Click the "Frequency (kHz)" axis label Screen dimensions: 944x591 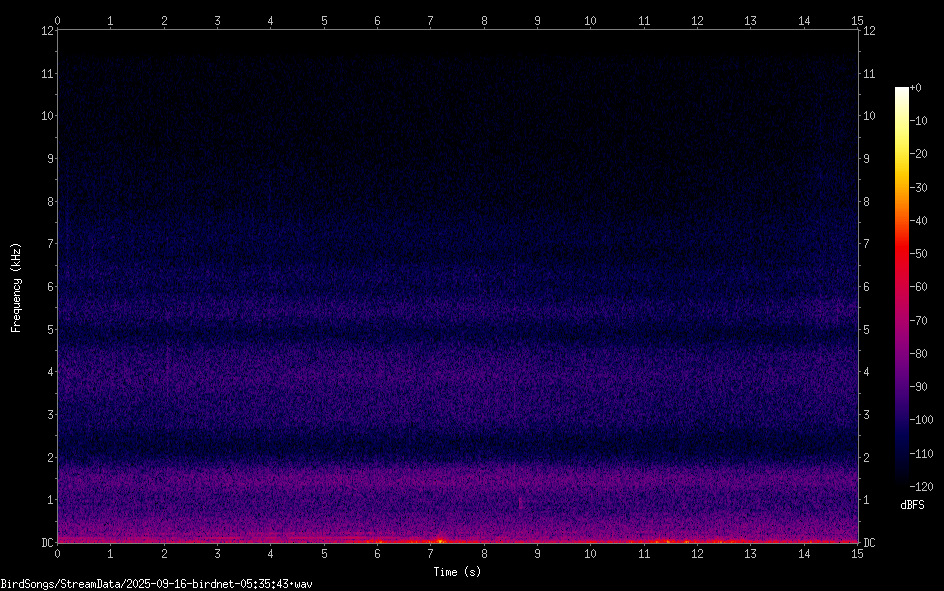(16, 288)
